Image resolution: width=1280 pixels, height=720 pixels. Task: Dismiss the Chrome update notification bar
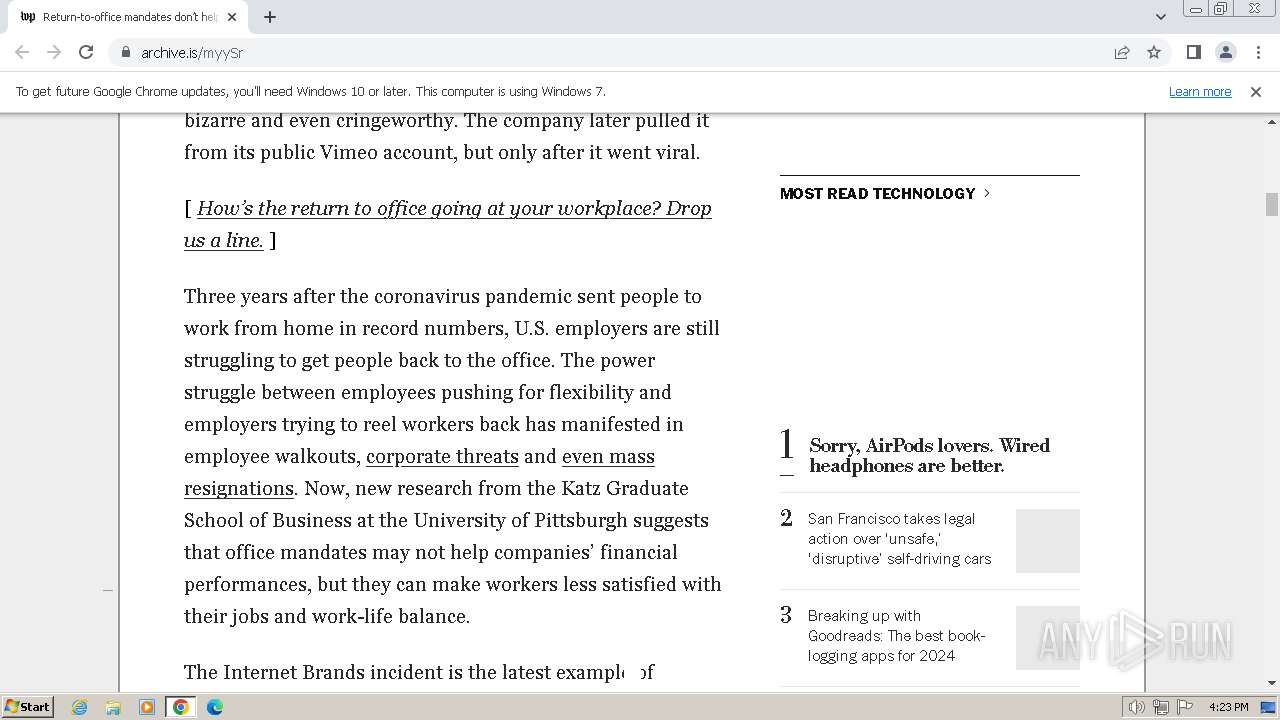[1255, 91]
